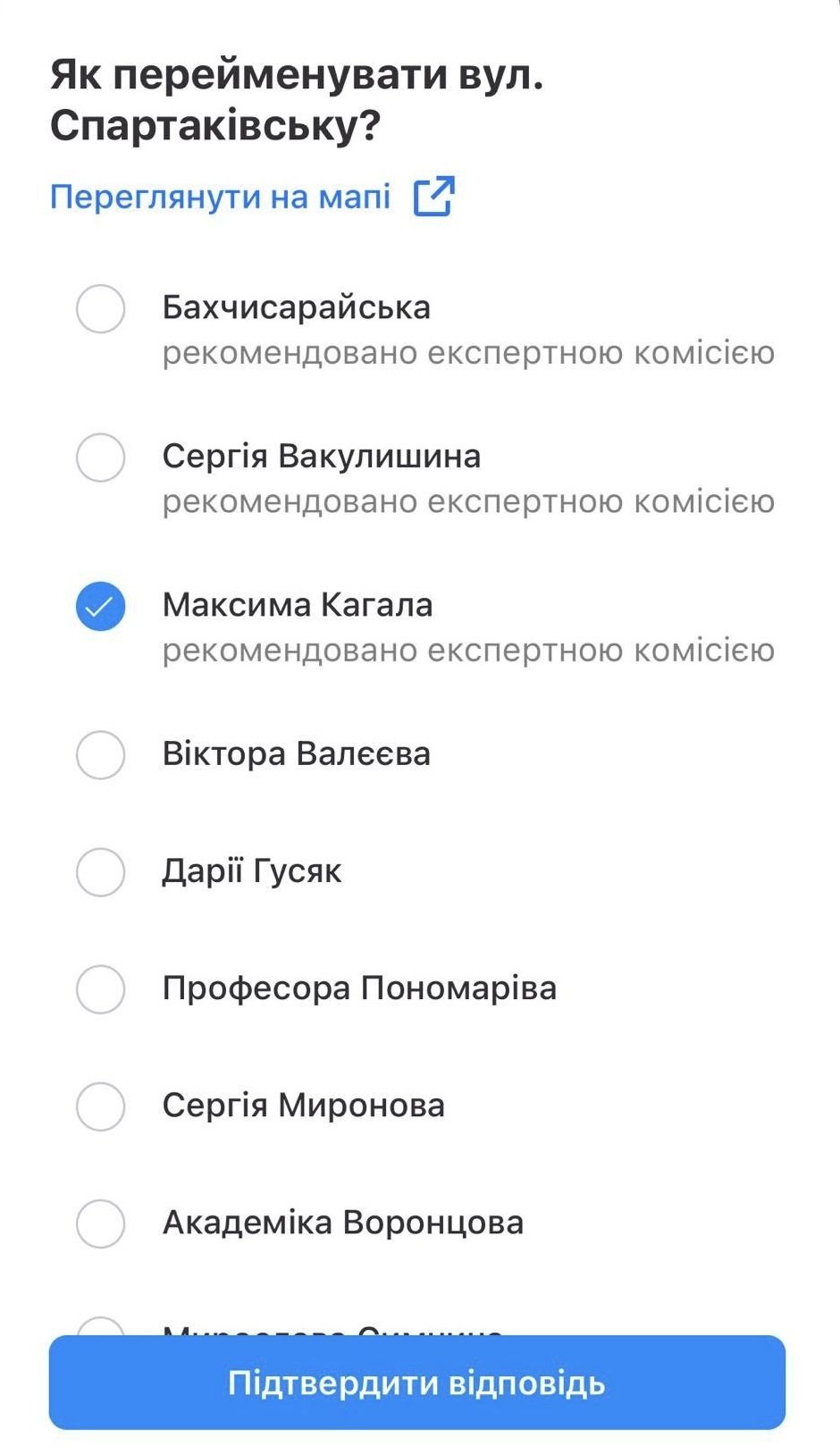Screen dimensions: 840x1455
Task: Choose the Академіка Воронцова radio button
Action: (x=100, y=1224)
